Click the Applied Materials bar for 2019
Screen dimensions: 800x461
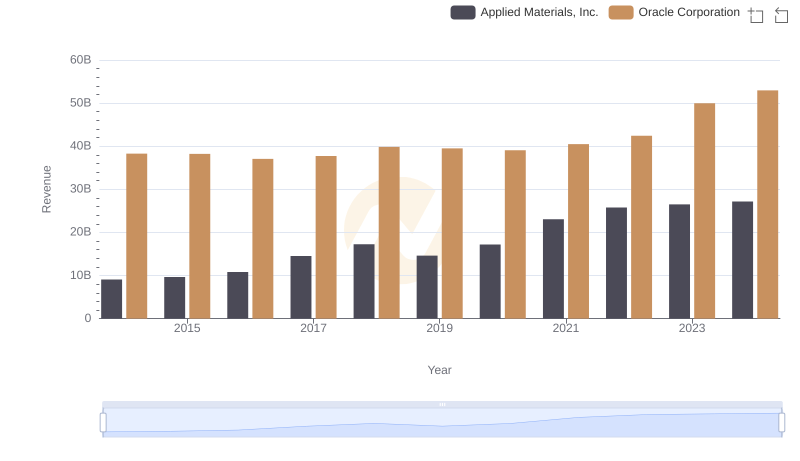point(427,287)
